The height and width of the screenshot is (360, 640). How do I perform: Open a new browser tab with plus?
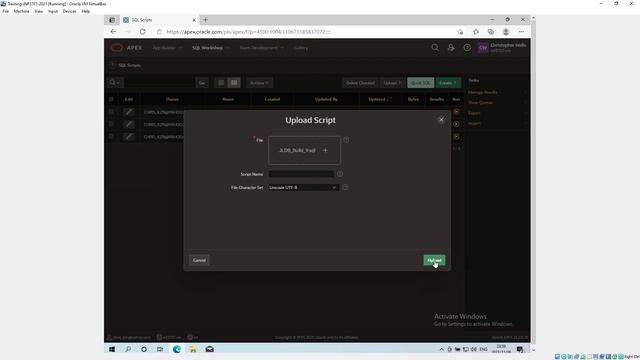click(205, 20)
